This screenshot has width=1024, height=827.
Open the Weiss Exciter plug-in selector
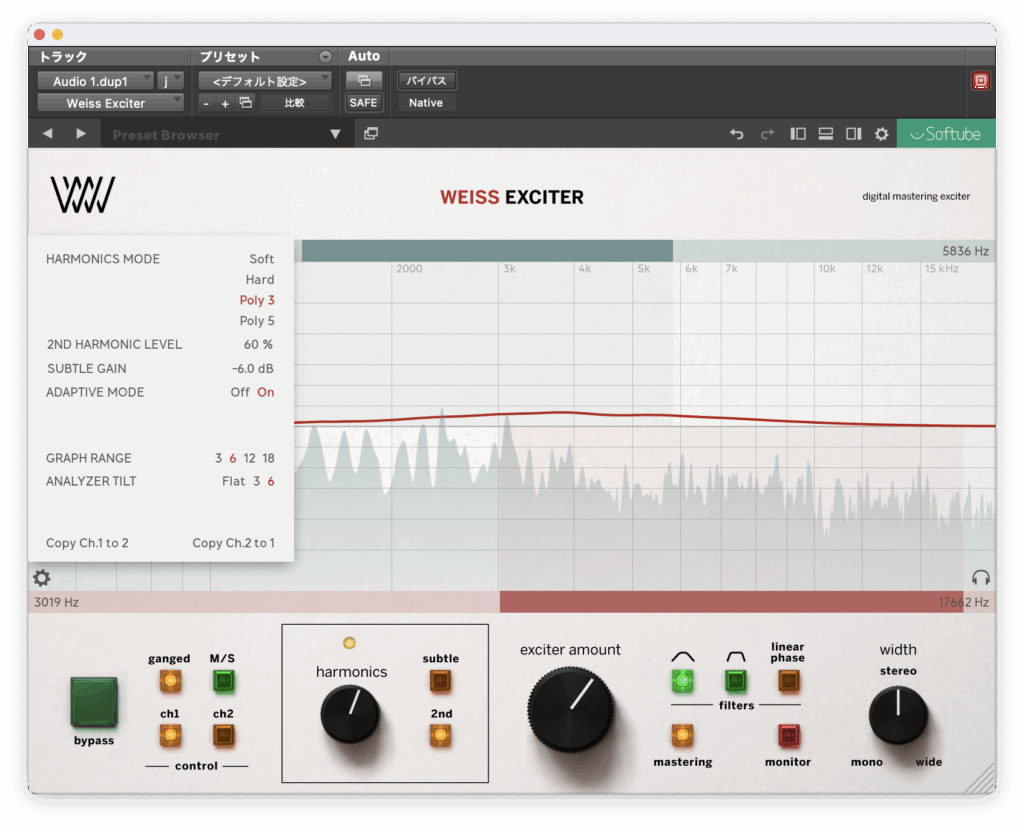(110, 103)
